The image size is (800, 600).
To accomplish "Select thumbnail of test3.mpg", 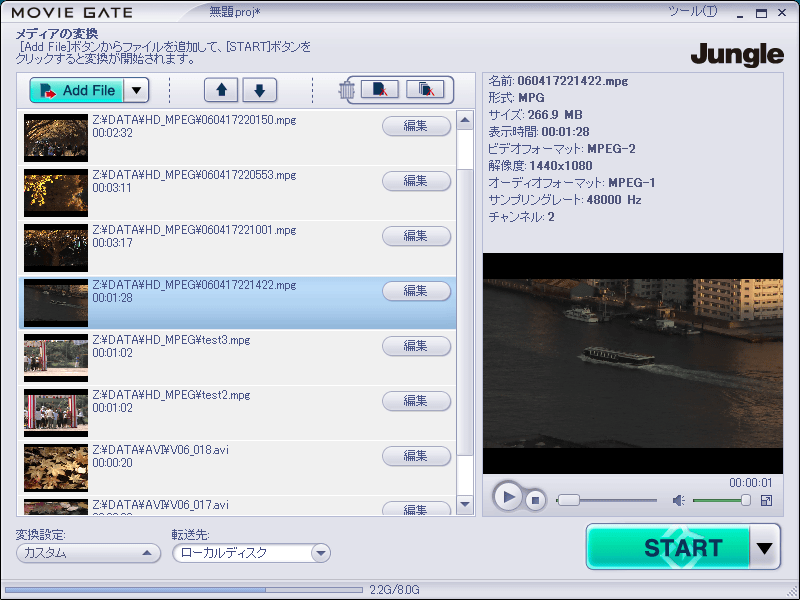I will [56, 359].
